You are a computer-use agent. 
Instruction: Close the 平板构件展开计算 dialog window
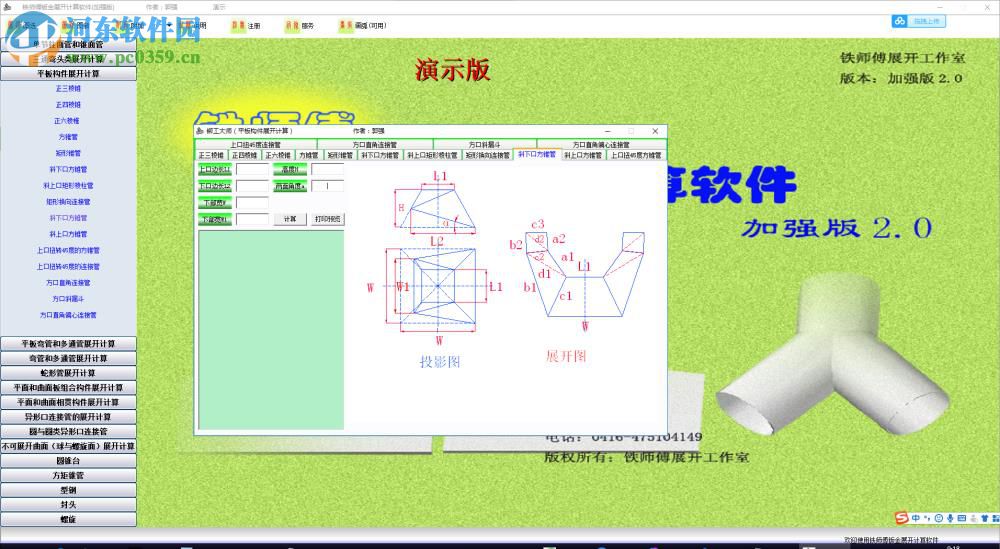click(x=654, y=131)
